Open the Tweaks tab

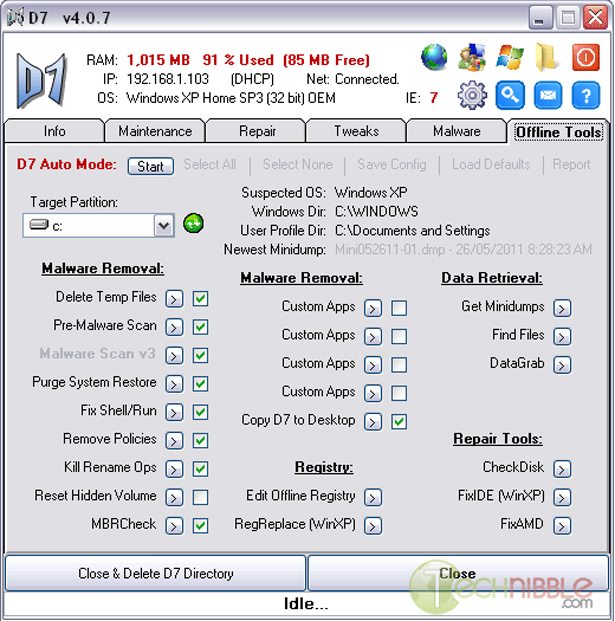point(356,131)
